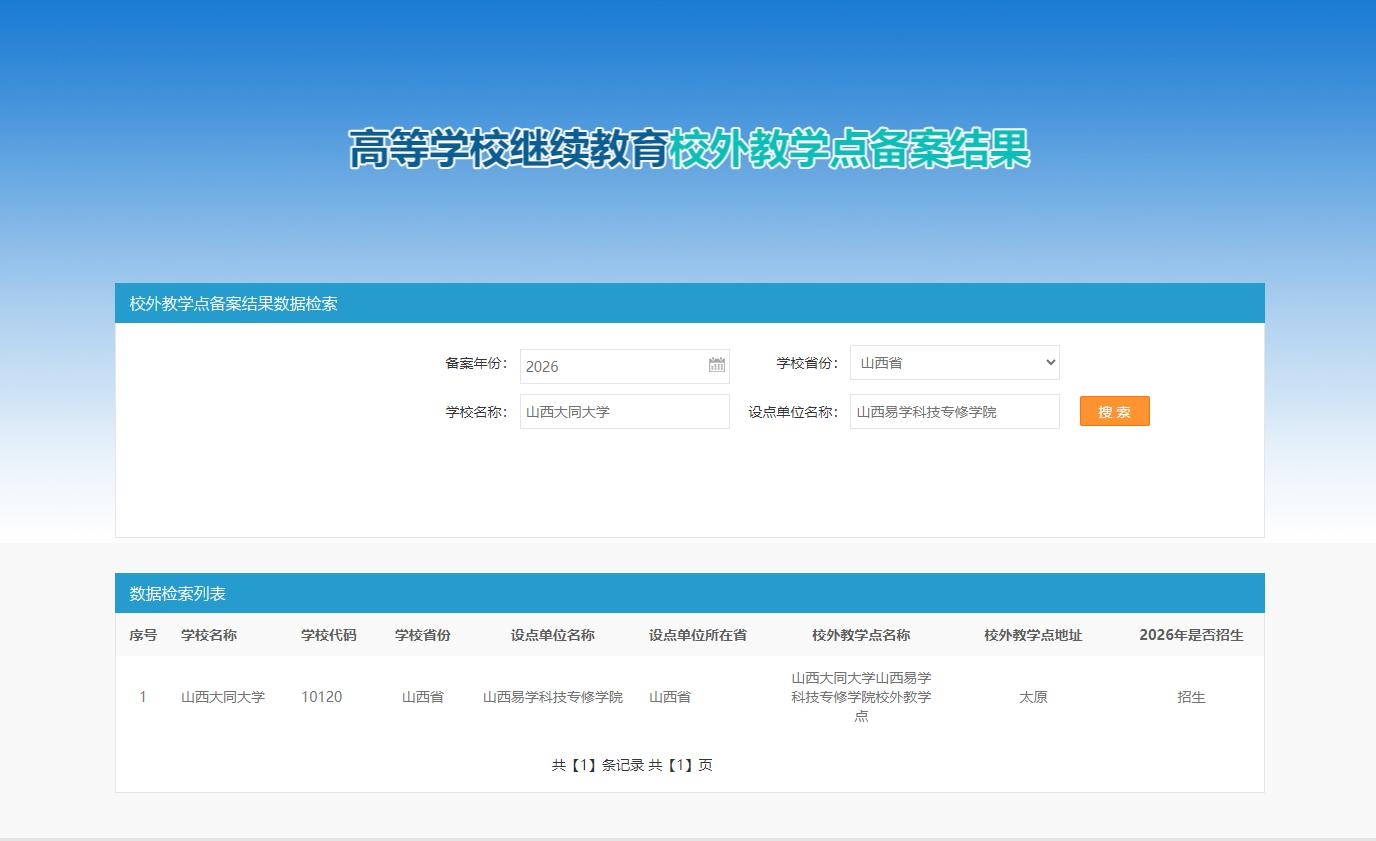
Task: Click the 太原 address cell
Action: click(1033, 697)
